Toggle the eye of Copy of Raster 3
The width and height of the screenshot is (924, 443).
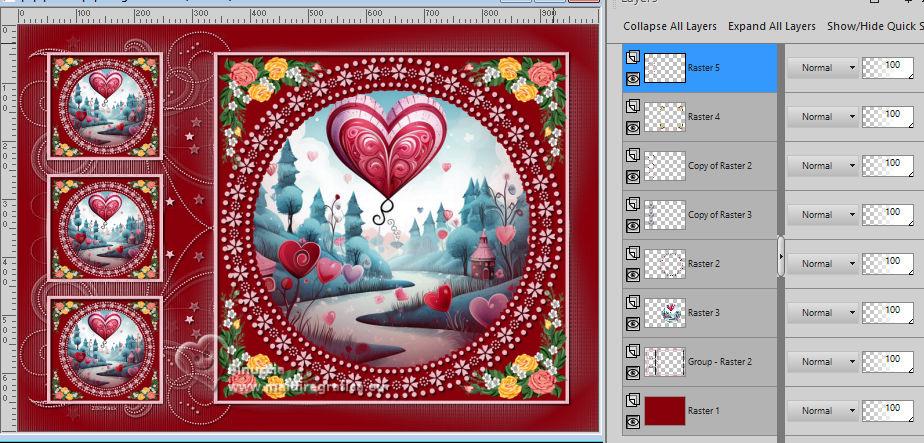(633, 225)
